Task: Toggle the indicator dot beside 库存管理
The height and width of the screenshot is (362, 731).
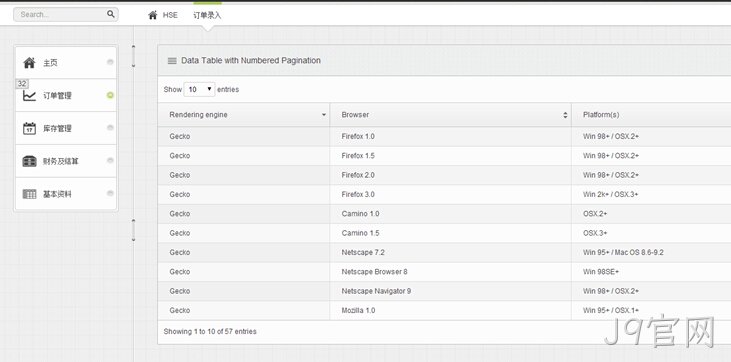Action: [110, 128]
